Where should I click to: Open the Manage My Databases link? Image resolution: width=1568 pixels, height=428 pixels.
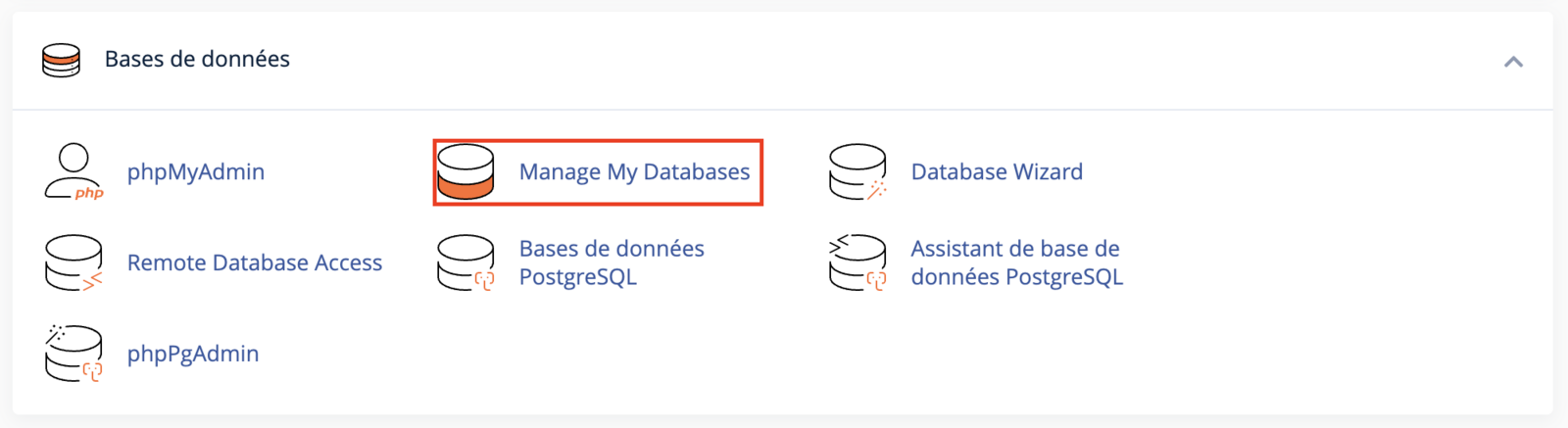click(634, 171)
